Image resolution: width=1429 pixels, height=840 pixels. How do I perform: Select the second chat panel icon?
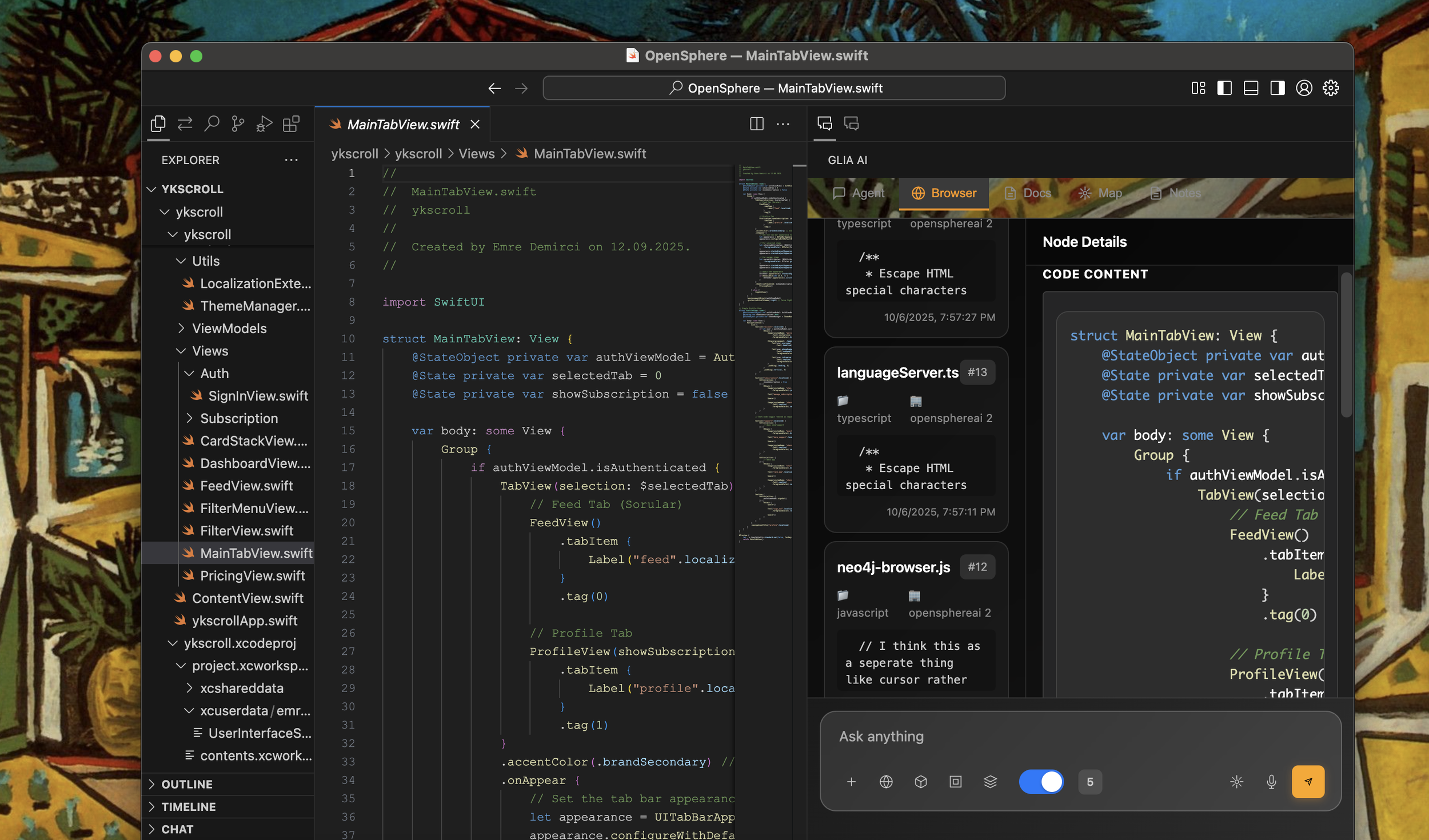(x=851, y=123)
